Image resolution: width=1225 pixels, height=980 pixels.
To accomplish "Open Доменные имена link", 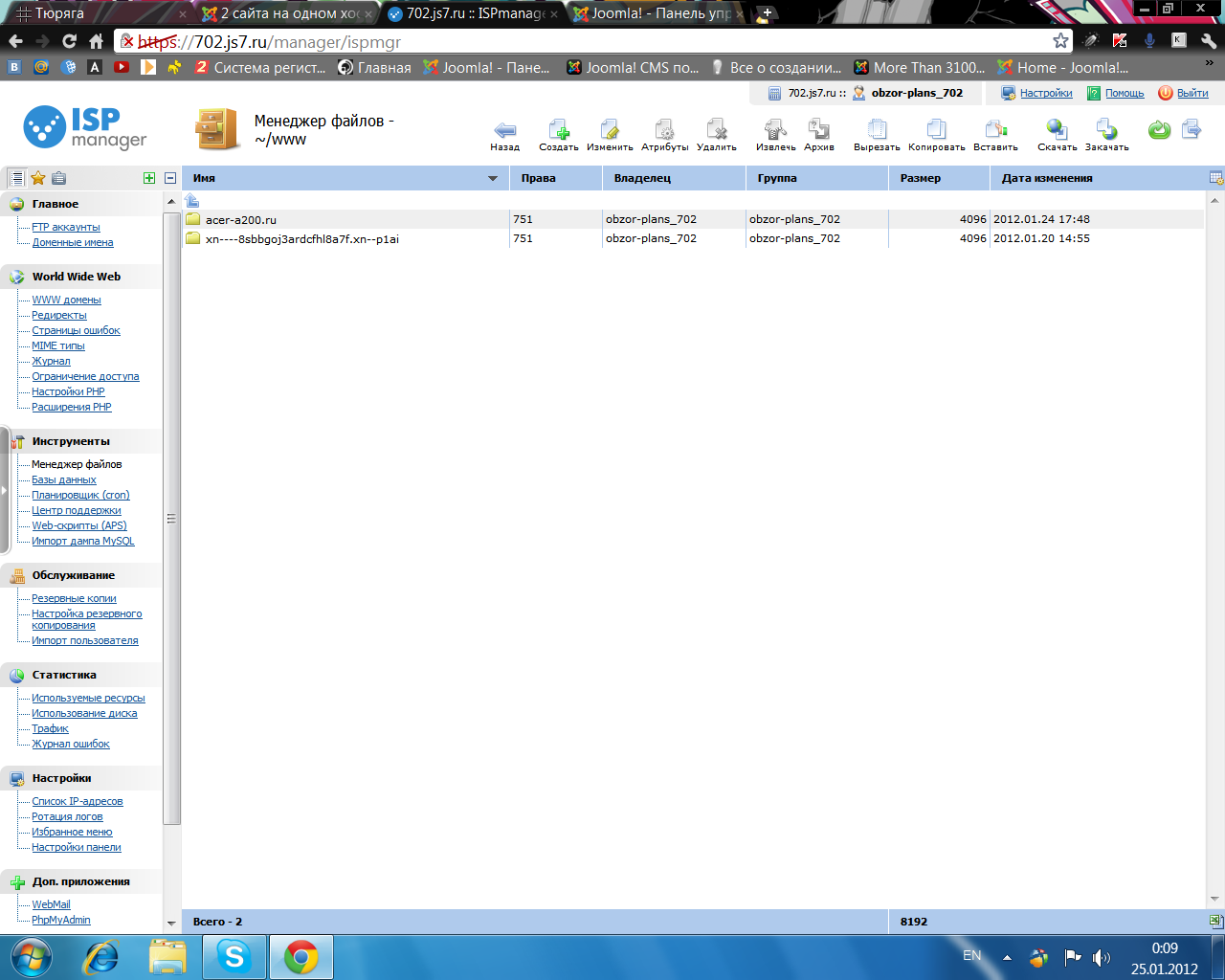I will (x=73, y=242).
